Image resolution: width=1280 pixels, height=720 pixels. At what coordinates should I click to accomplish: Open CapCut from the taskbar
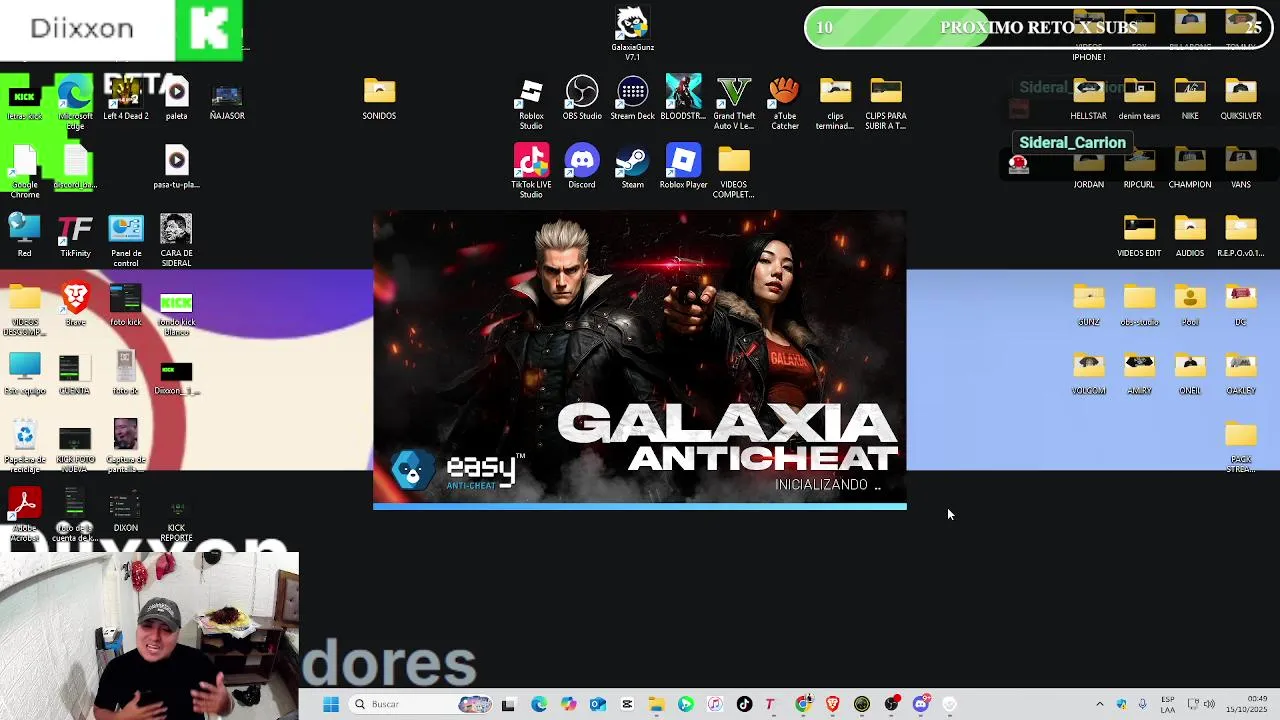[627, 704]
